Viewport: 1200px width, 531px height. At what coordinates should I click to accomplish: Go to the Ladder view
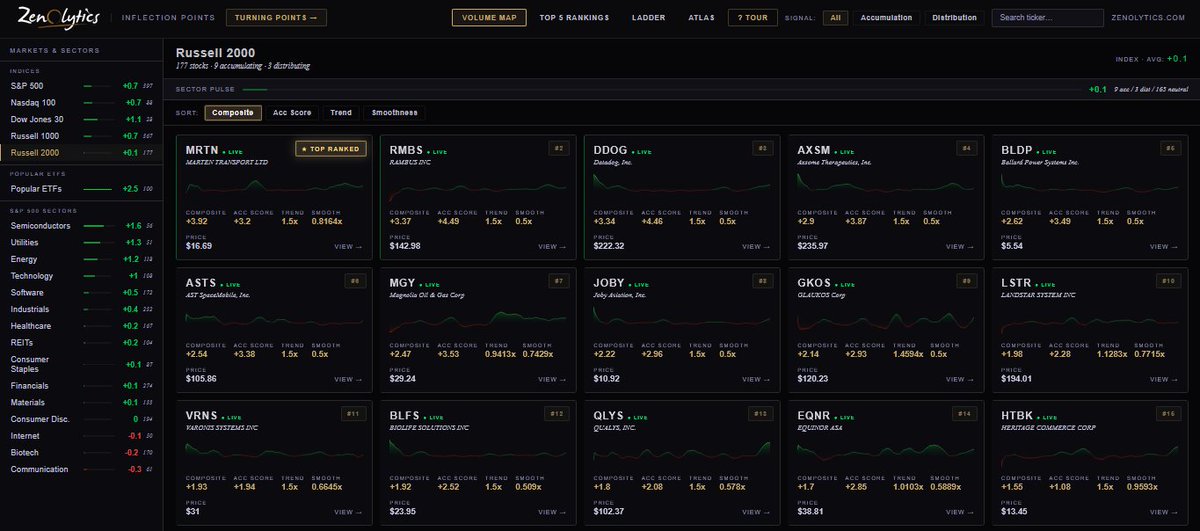click(x=648, y=17)
